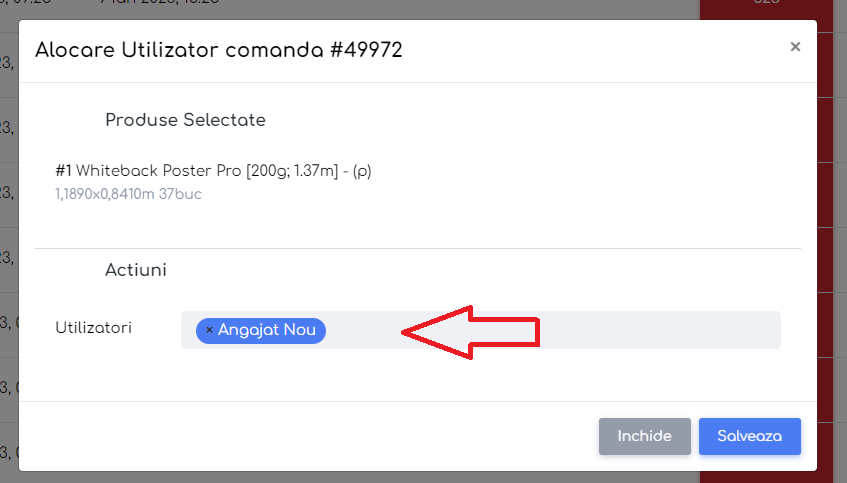Select the Angajat Nou tag label
The image size is (847, 483).
pyautogui.click(x=266, y=330)
